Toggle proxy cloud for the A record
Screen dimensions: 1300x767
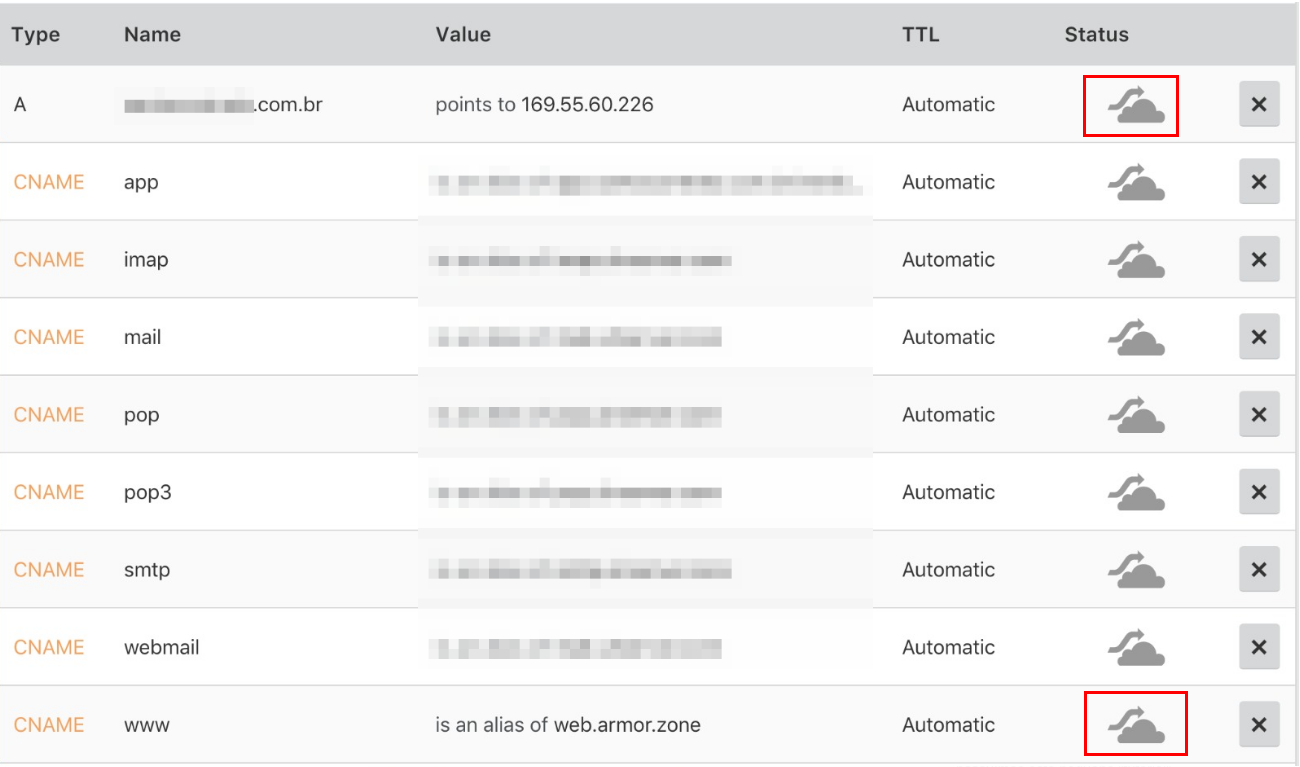tap(1135, 106)
